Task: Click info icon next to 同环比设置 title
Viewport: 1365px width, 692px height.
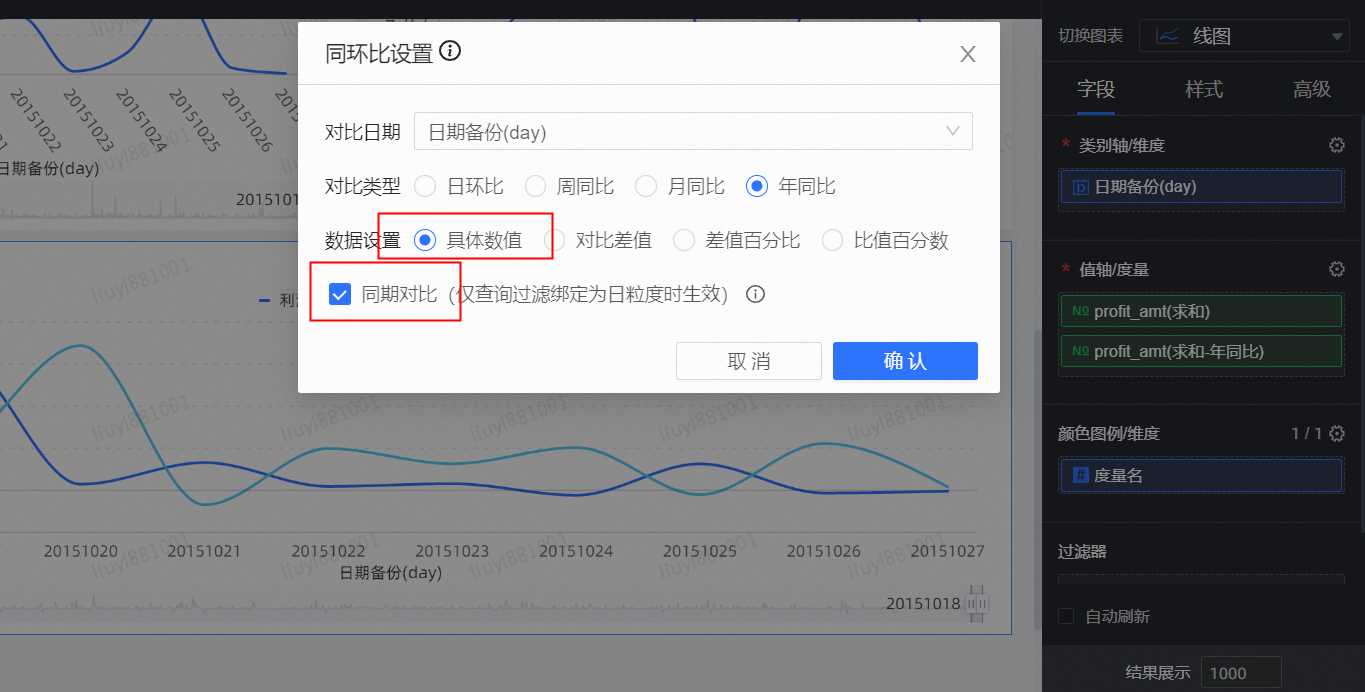Action: pyautogui.click(x=450, y=52)
